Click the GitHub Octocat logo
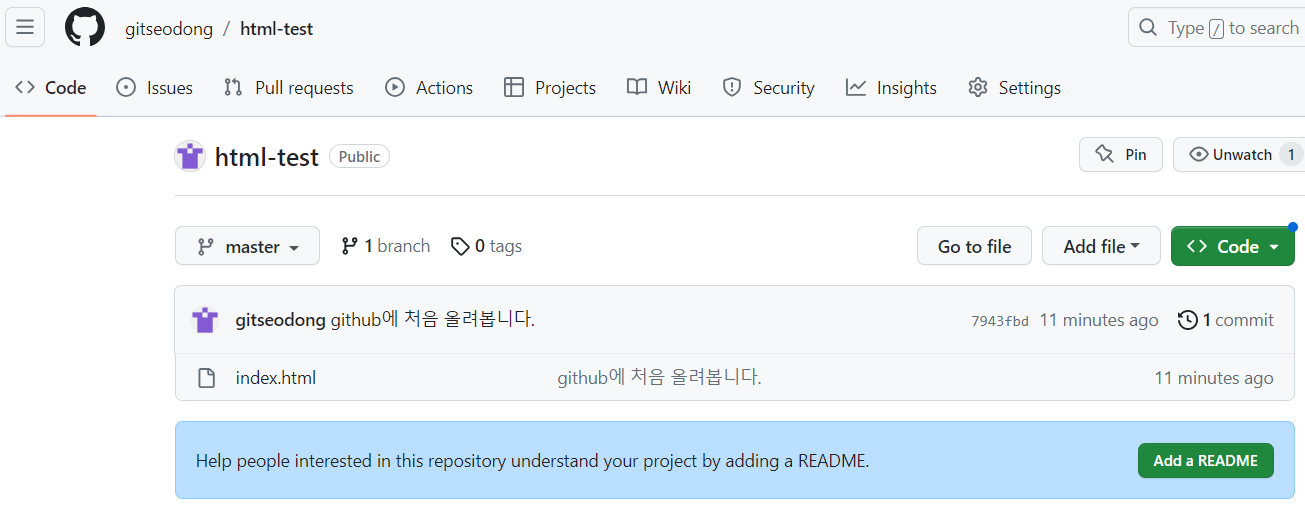1305x507 pixels. pyautogui.click(x=85, y=27)
